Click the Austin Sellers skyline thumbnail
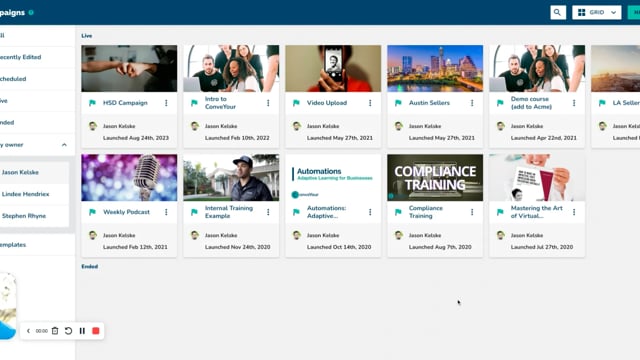Viewport: 640px width, 360px height. click(435, 68)
